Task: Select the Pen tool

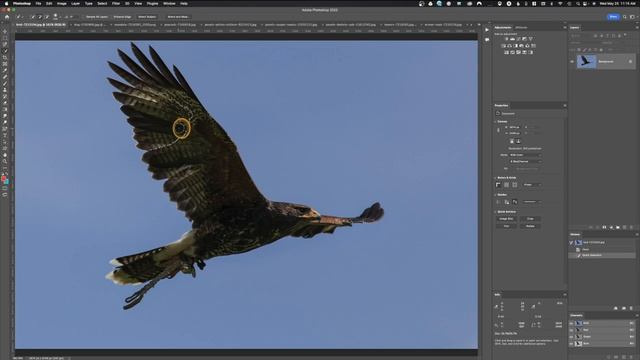Action: click(x=5, y=129)
